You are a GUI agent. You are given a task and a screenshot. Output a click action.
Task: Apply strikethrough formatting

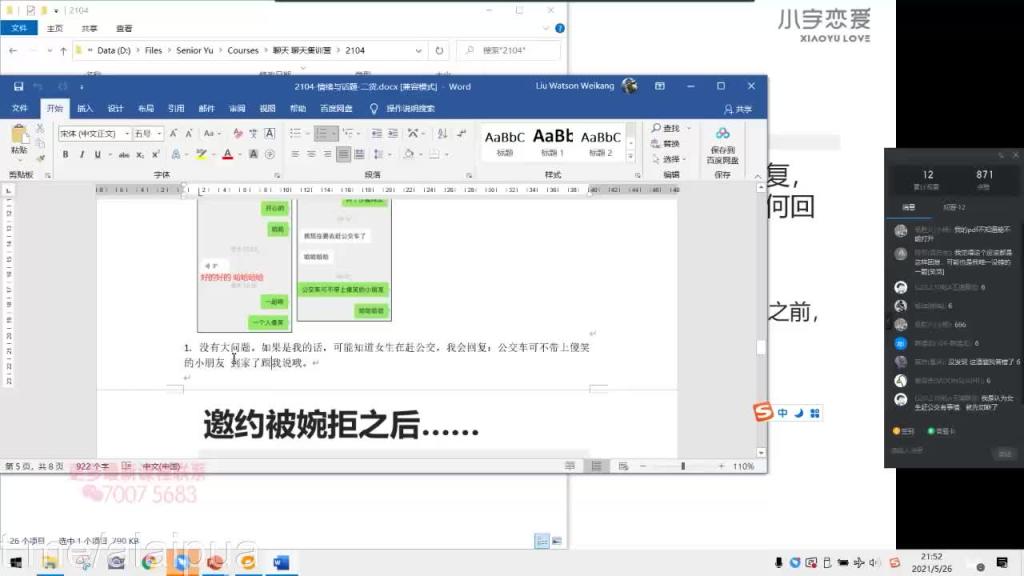[x=123, y=155]
